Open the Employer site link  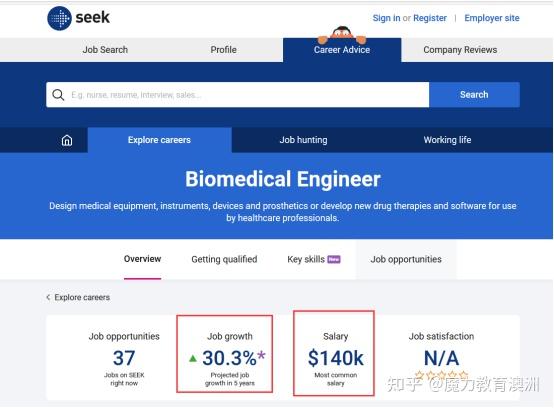pyautogui.click(x=492, y=18)
